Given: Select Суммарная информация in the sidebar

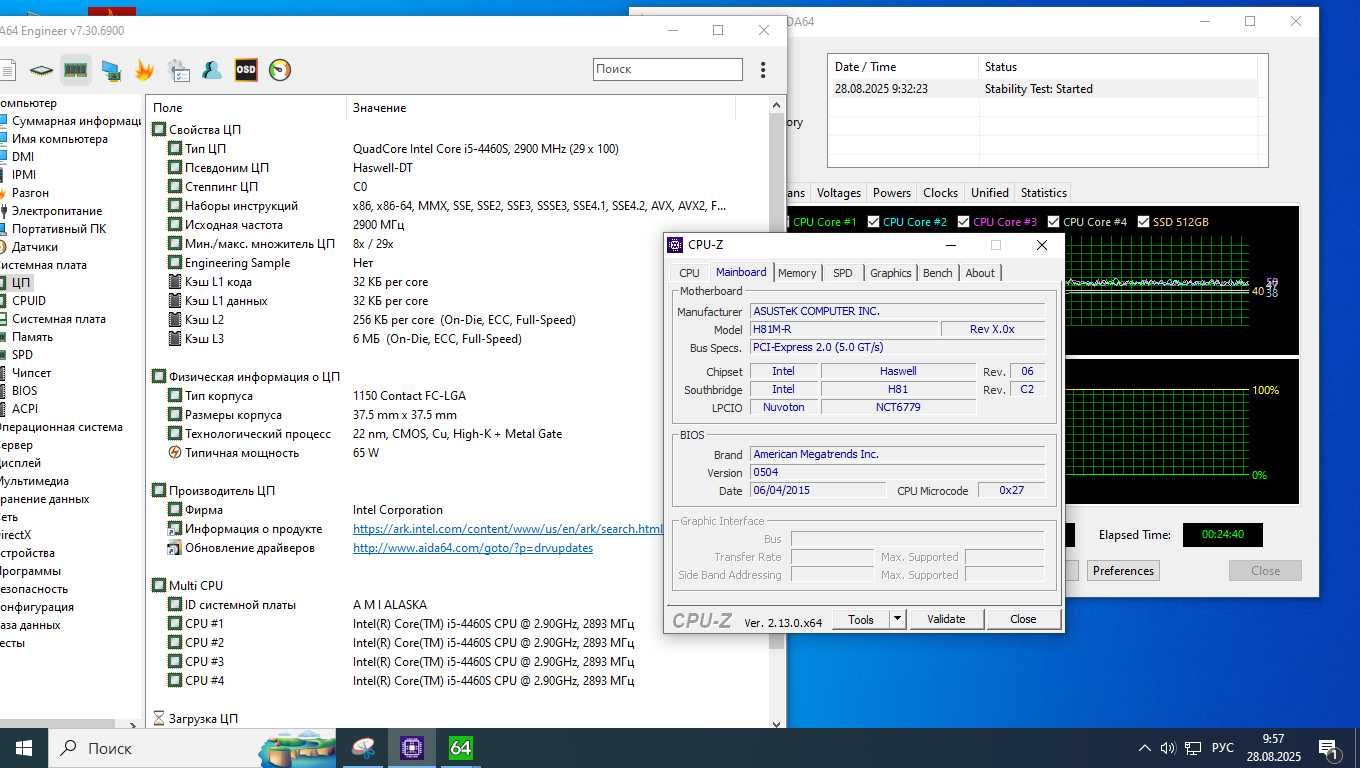Looking at the screenshot, I should point(76,121).
